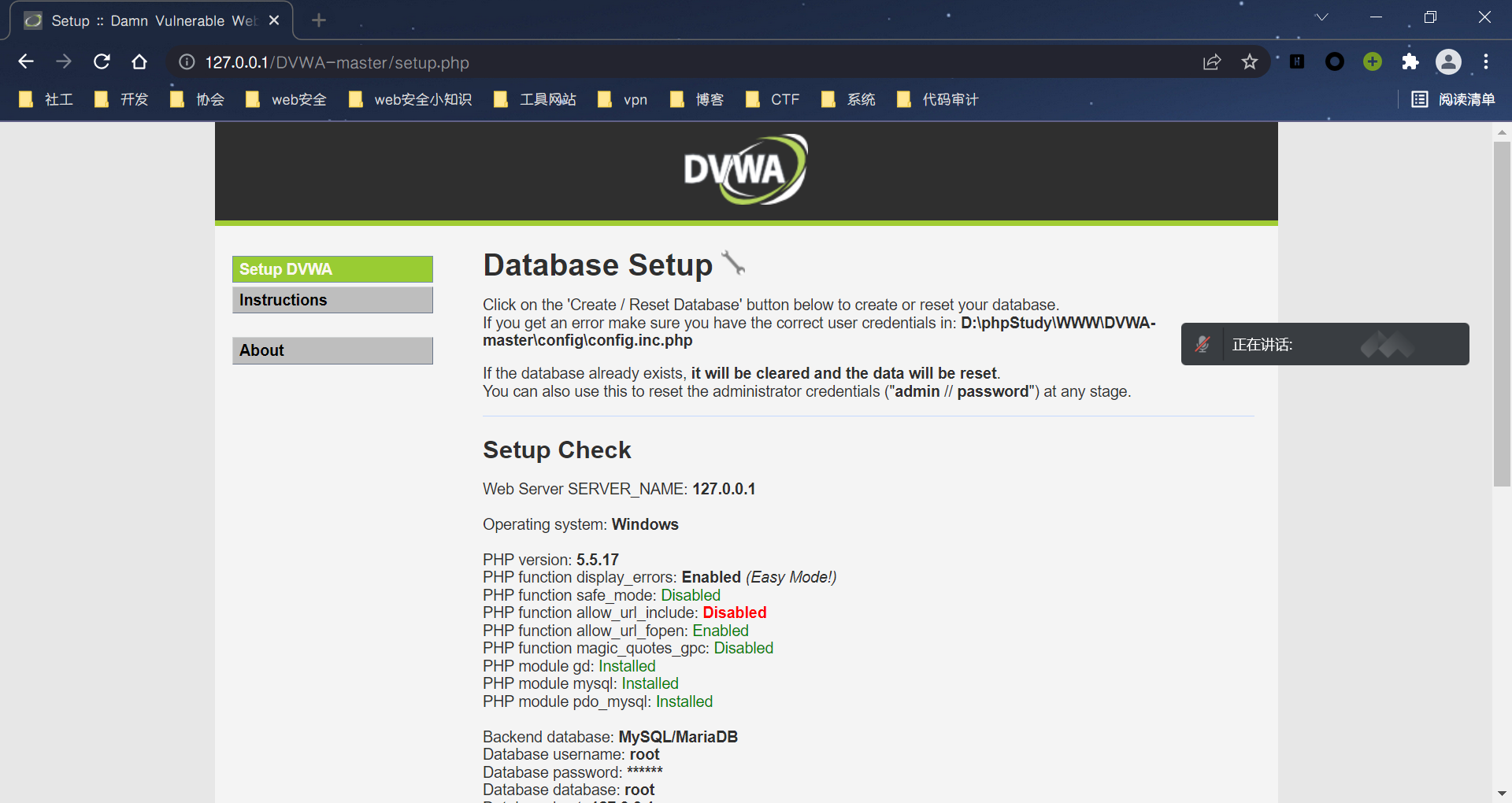The image size is (1512, 803).
Task: Click the red Disabled allow_url_include status
Action: click(x=735, y=612)
